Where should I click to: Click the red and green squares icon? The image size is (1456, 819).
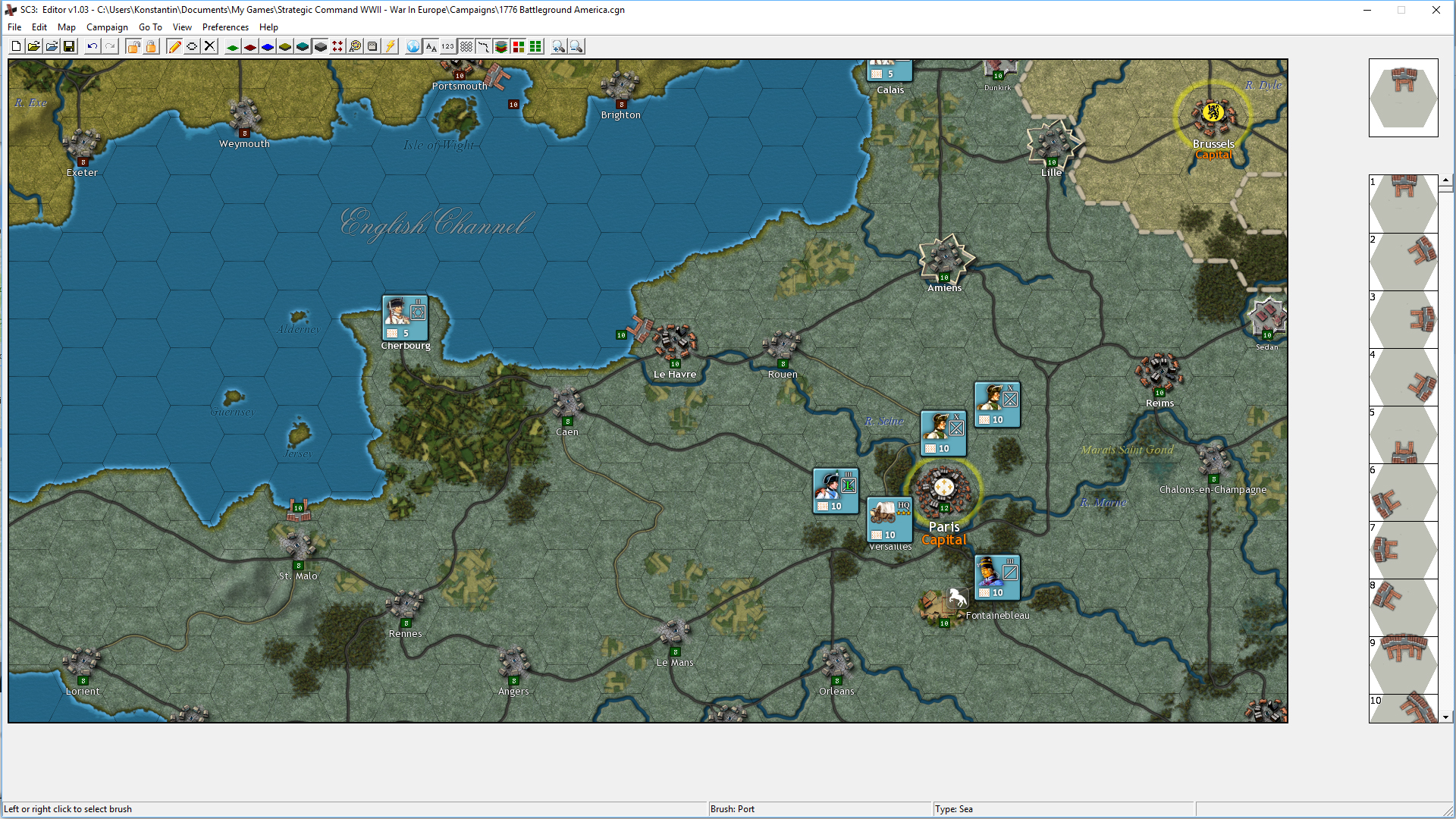519,47
